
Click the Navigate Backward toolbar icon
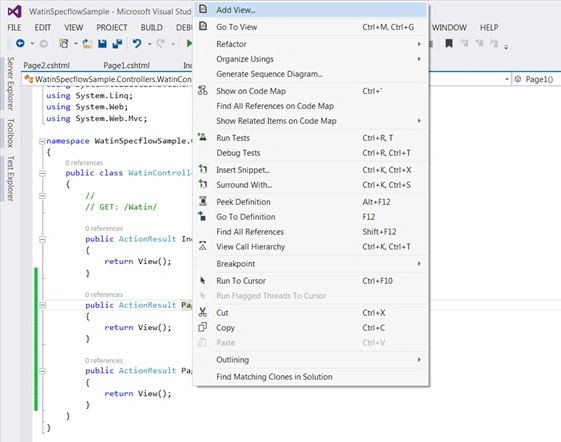(x=20, y=44)
